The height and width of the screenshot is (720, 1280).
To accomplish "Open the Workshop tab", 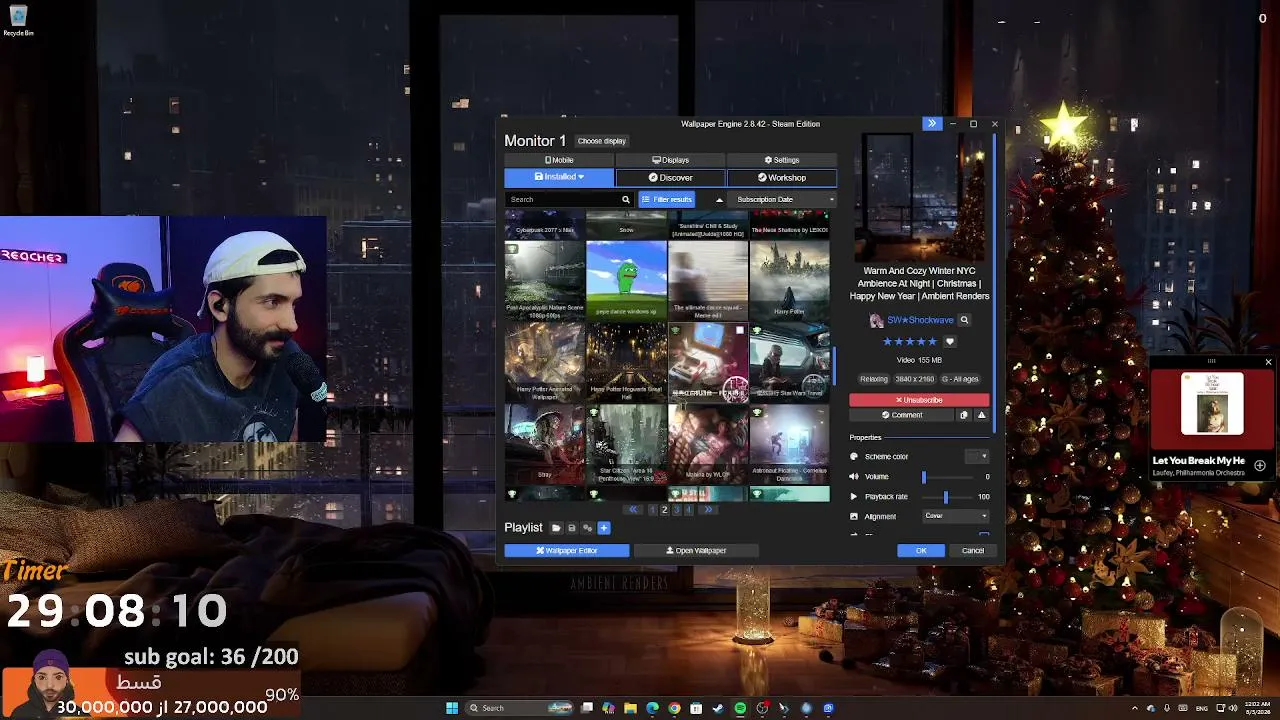I will point(782,178).
